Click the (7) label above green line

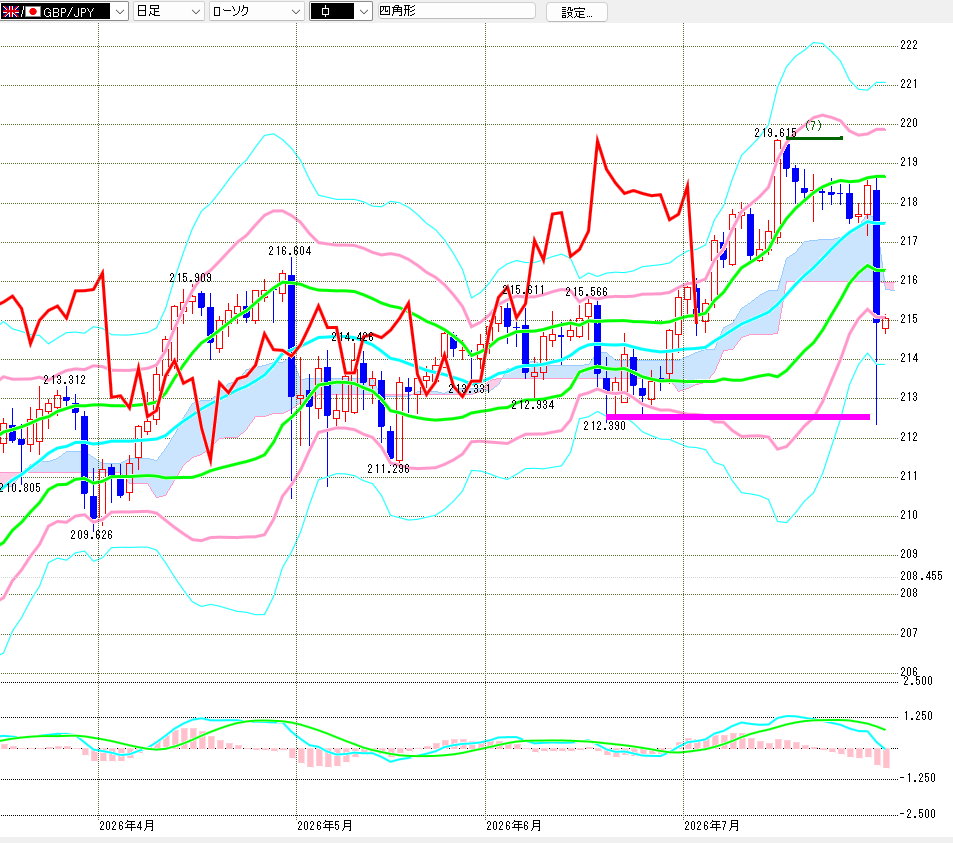[x=813, y=125]
